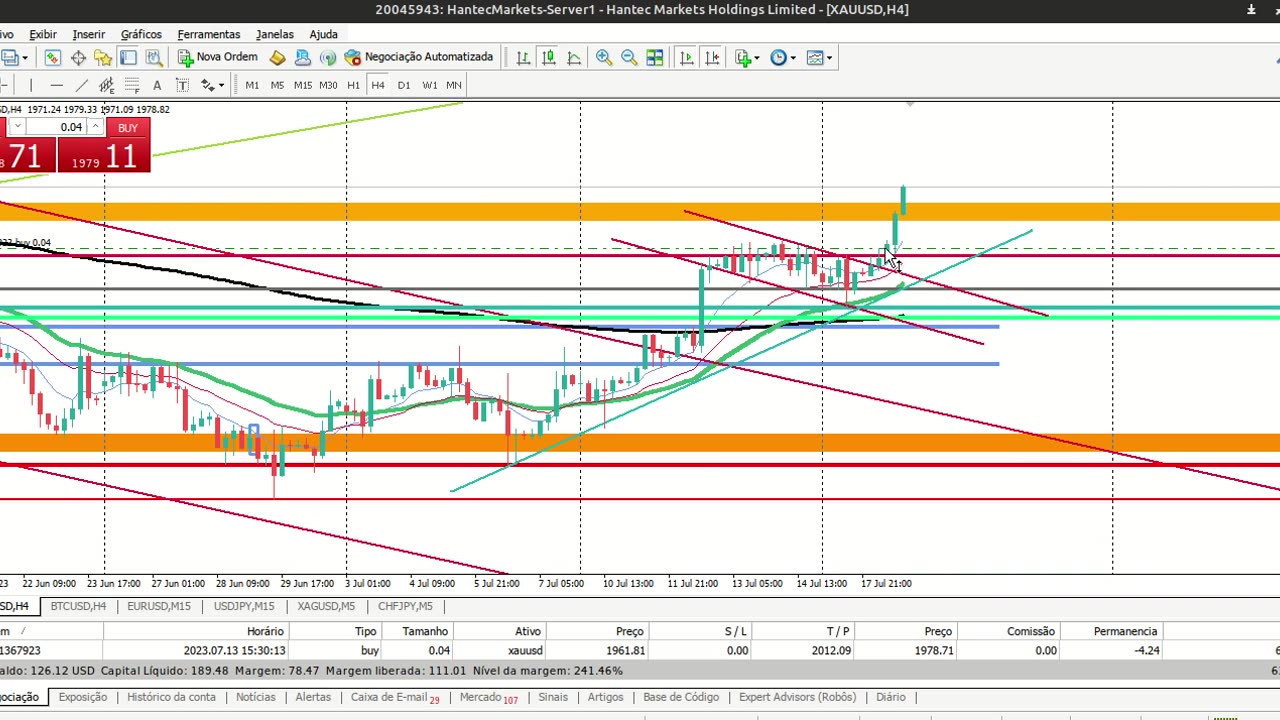Open the chart templates dropdown
This screenshot has width=1280, height=720.
click(x=819, y=57)
